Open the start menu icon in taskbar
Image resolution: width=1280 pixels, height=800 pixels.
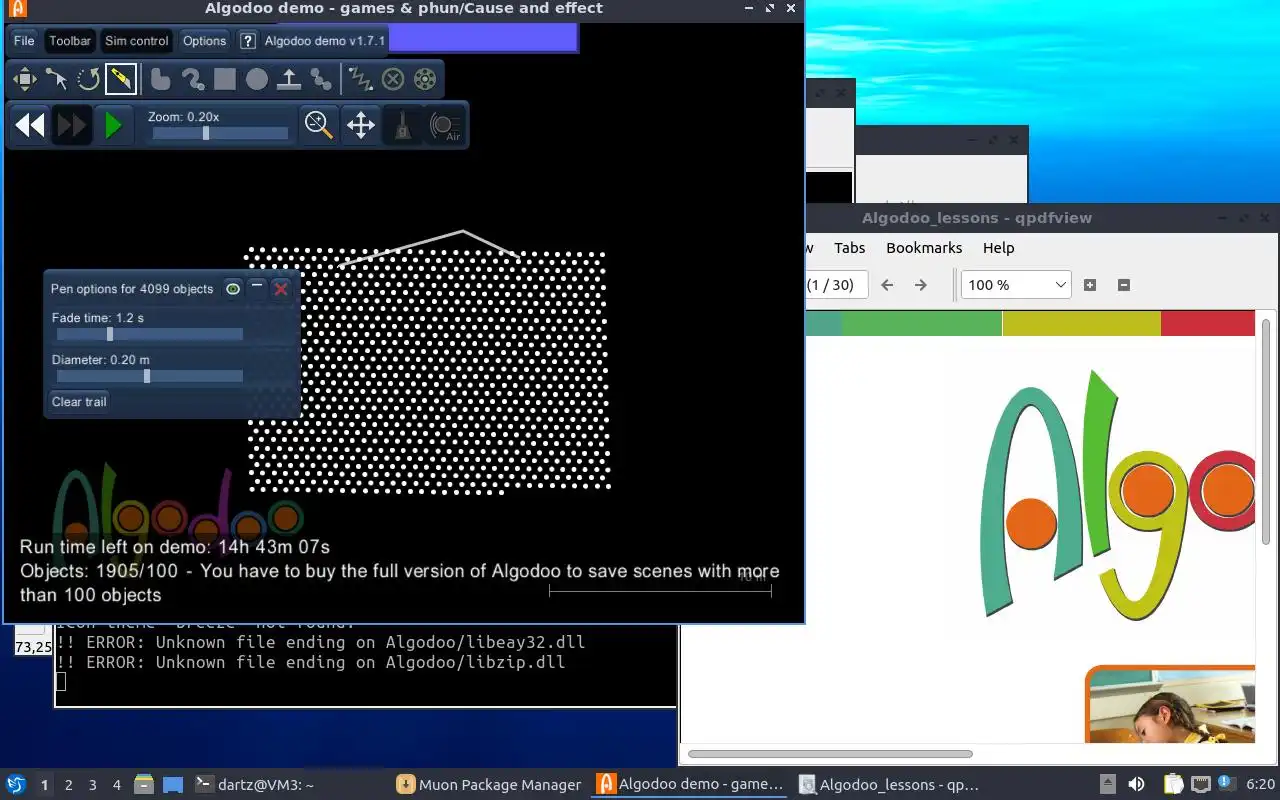tap(16, 785)
